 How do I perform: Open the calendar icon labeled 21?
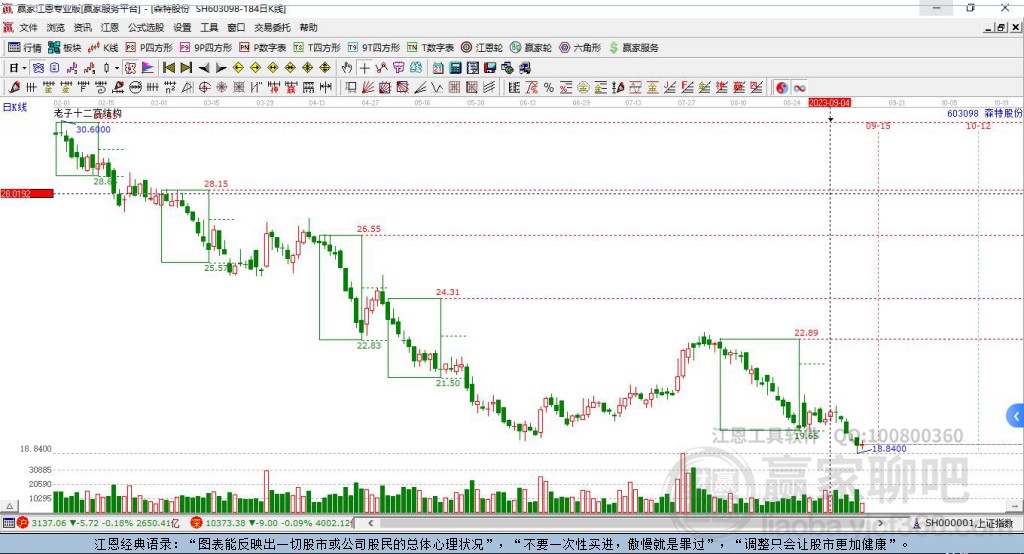(438, 68)
